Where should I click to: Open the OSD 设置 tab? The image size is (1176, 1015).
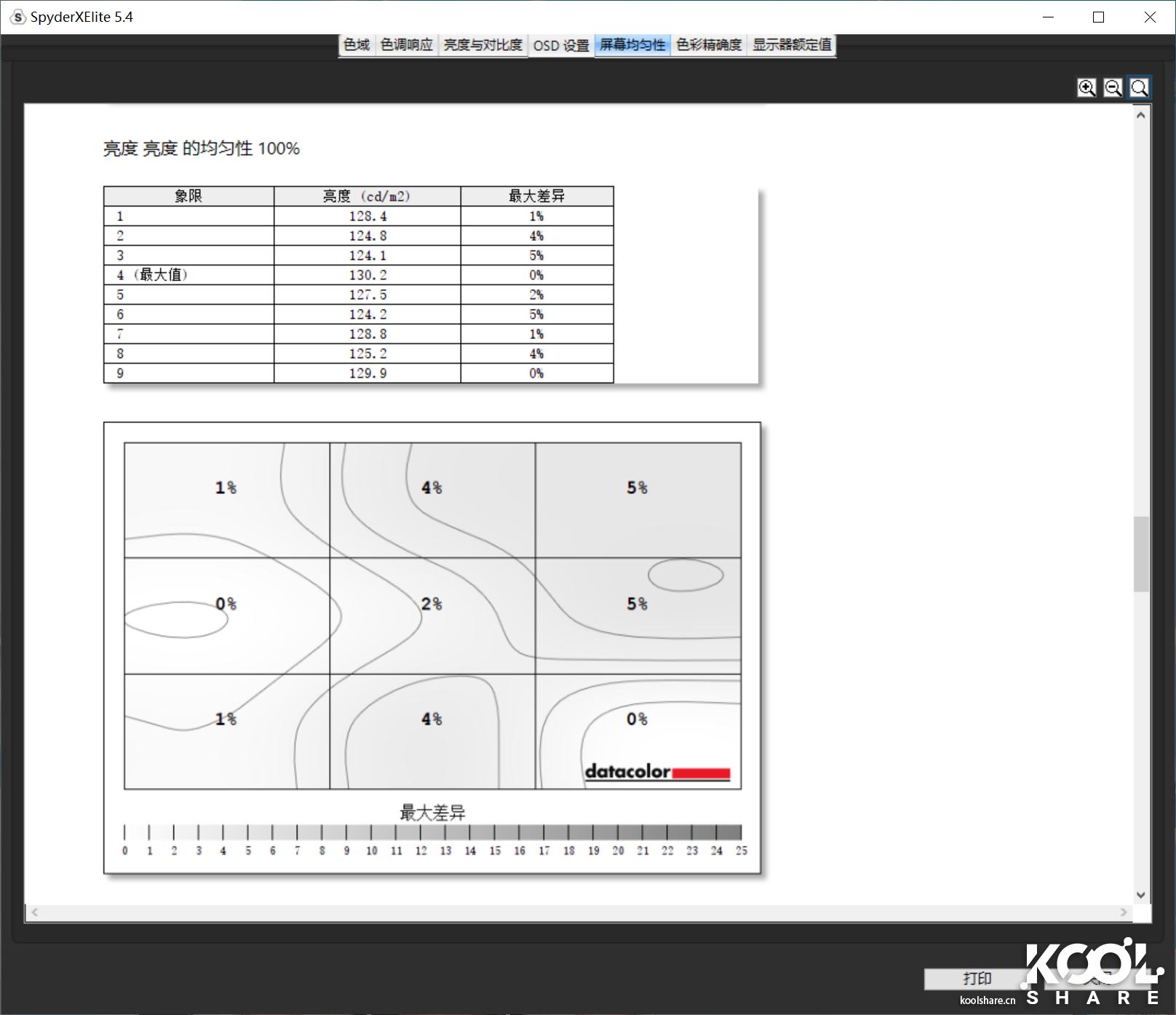point(560,44)
